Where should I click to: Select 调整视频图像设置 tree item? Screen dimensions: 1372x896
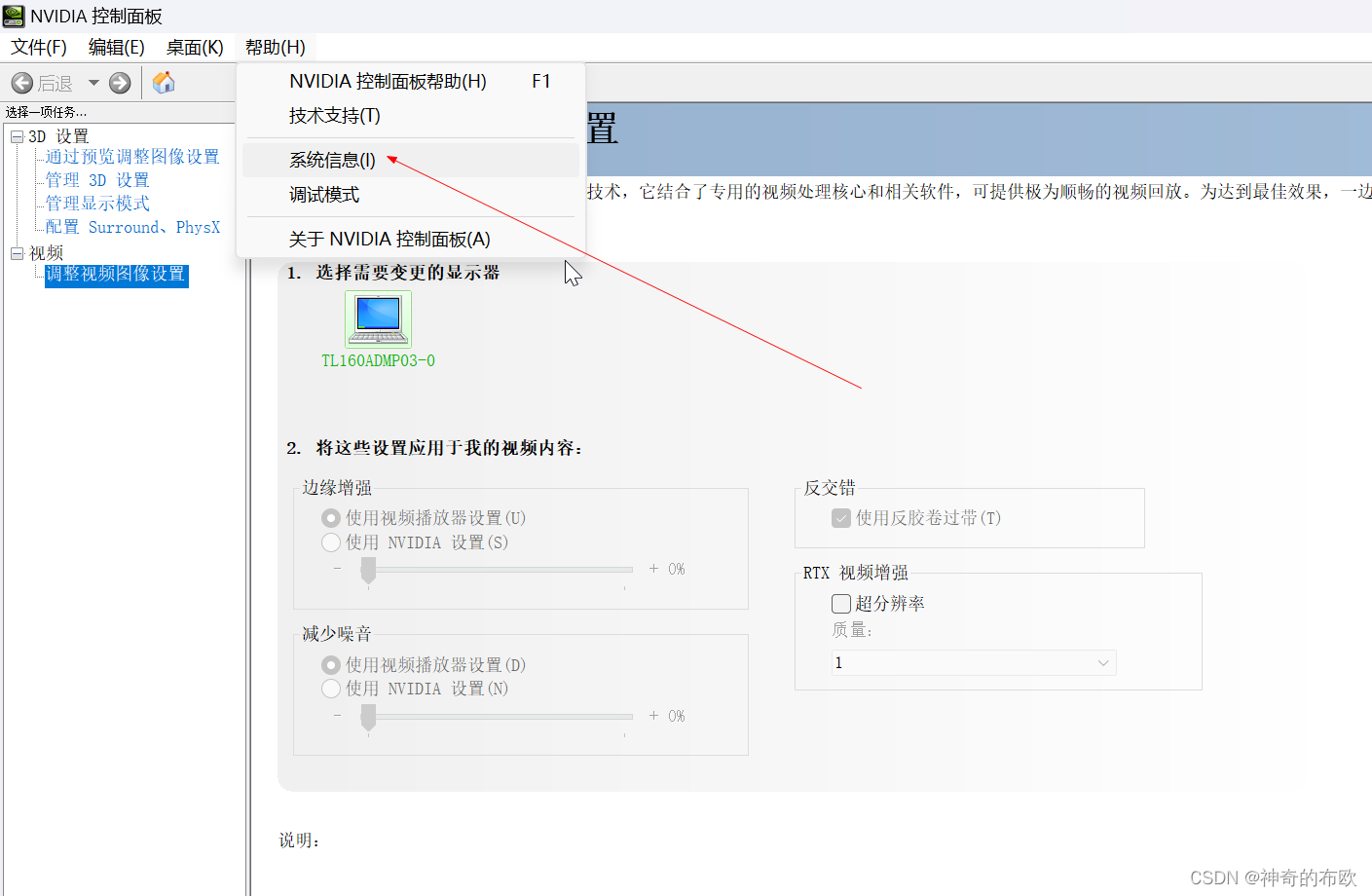[x=116, y=275]
